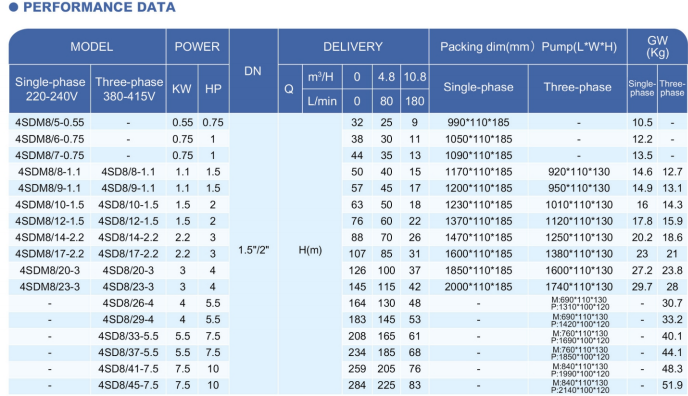This screenshot has height=396, width=688.
Task: Click model 4SDM8/7-0.75
Action: pyautogui.click(x=50, y=155)
